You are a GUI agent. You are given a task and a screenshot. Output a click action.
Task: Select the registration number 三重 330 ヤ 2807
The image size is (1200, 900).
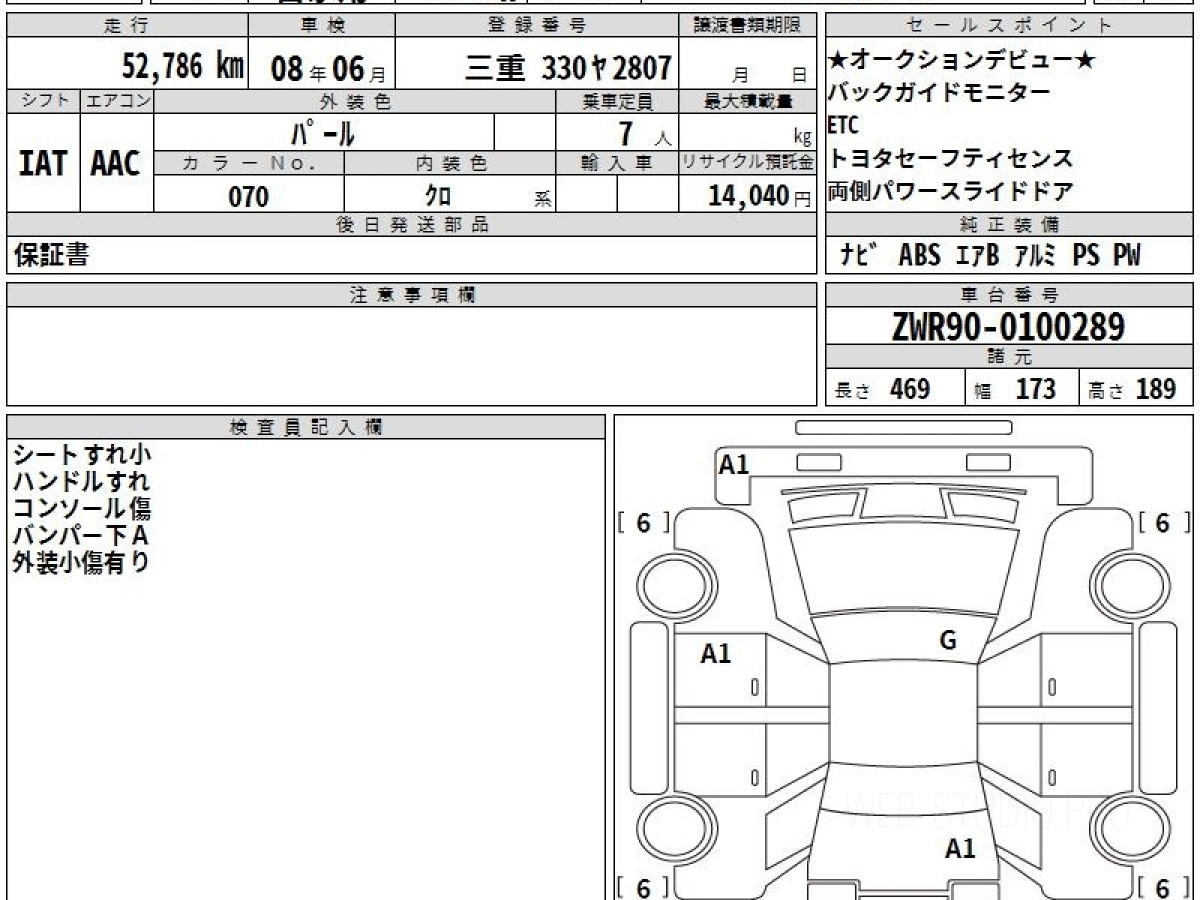pos(568,68)
